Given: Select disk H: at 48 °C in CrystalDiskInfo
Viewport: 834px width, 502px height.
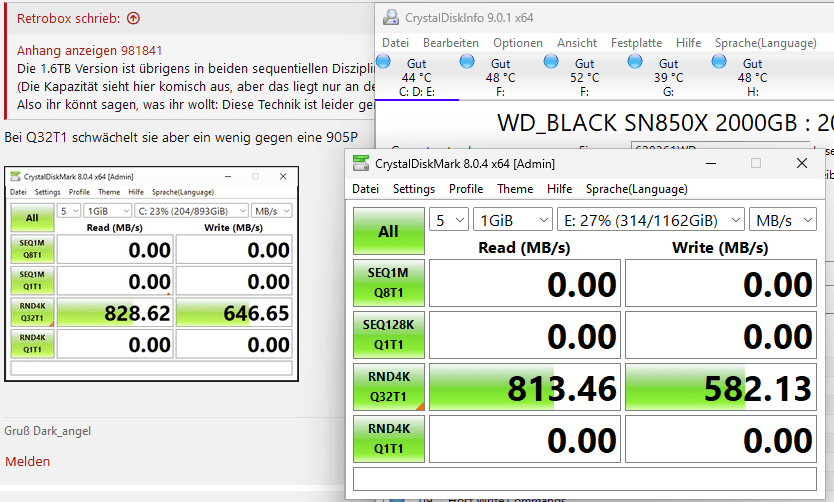Looking at the screenshot, I should (x=752, y=78).
